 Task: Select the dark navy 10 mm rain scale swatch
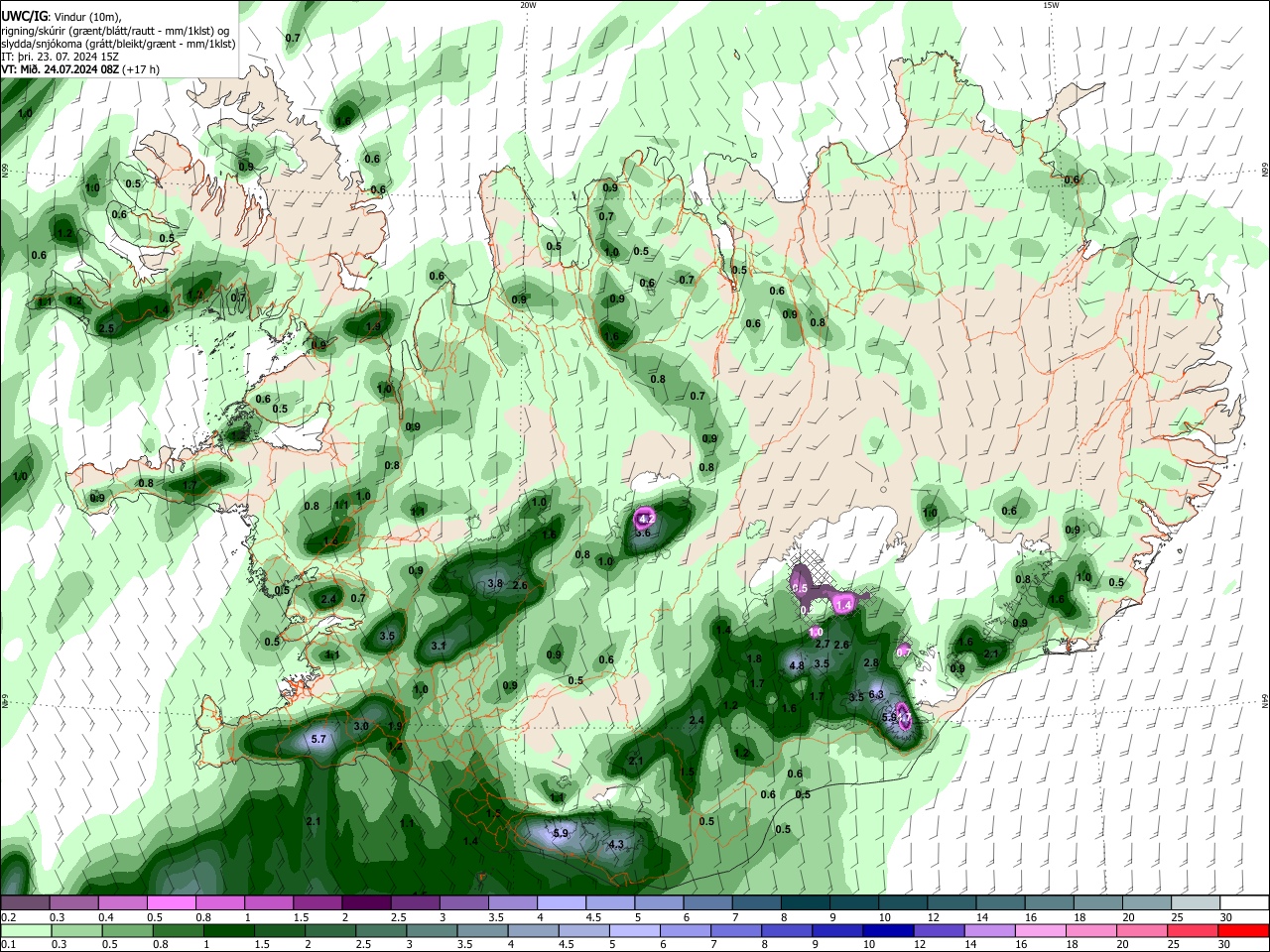[887, 930]
